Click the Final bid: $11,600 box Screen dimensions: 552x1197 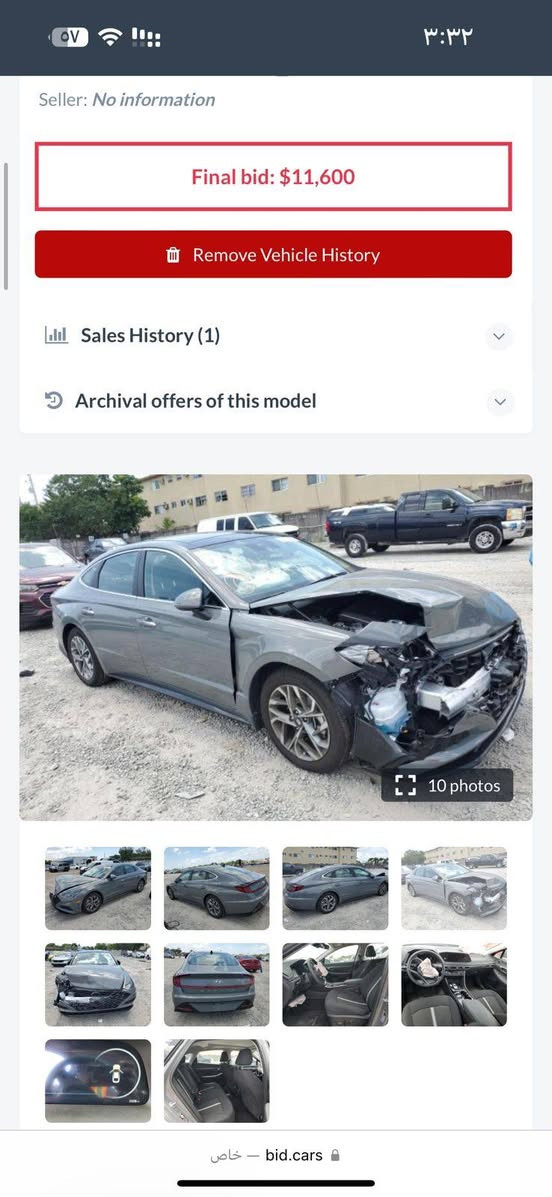point(273,176)
